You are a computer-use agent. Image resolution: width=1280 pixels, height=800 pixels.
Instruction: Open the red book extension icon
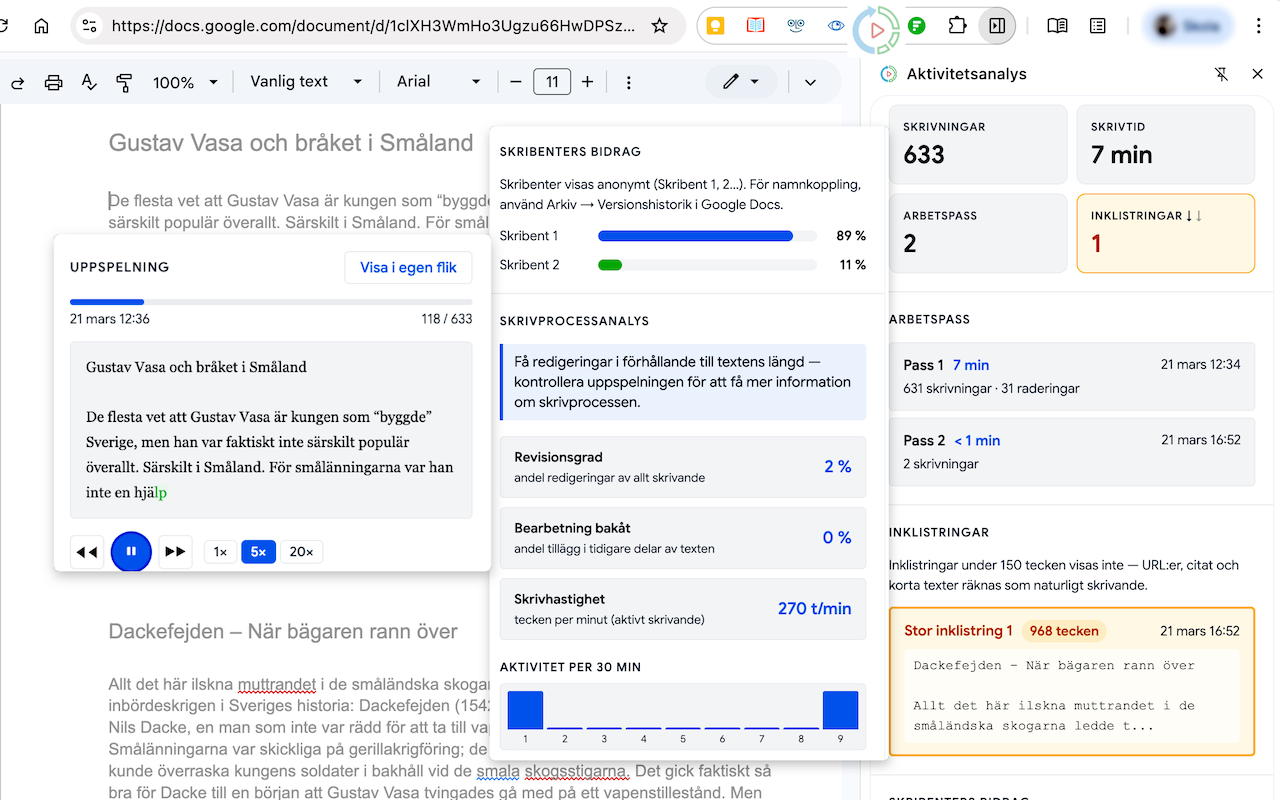click(x=755, y=27)
